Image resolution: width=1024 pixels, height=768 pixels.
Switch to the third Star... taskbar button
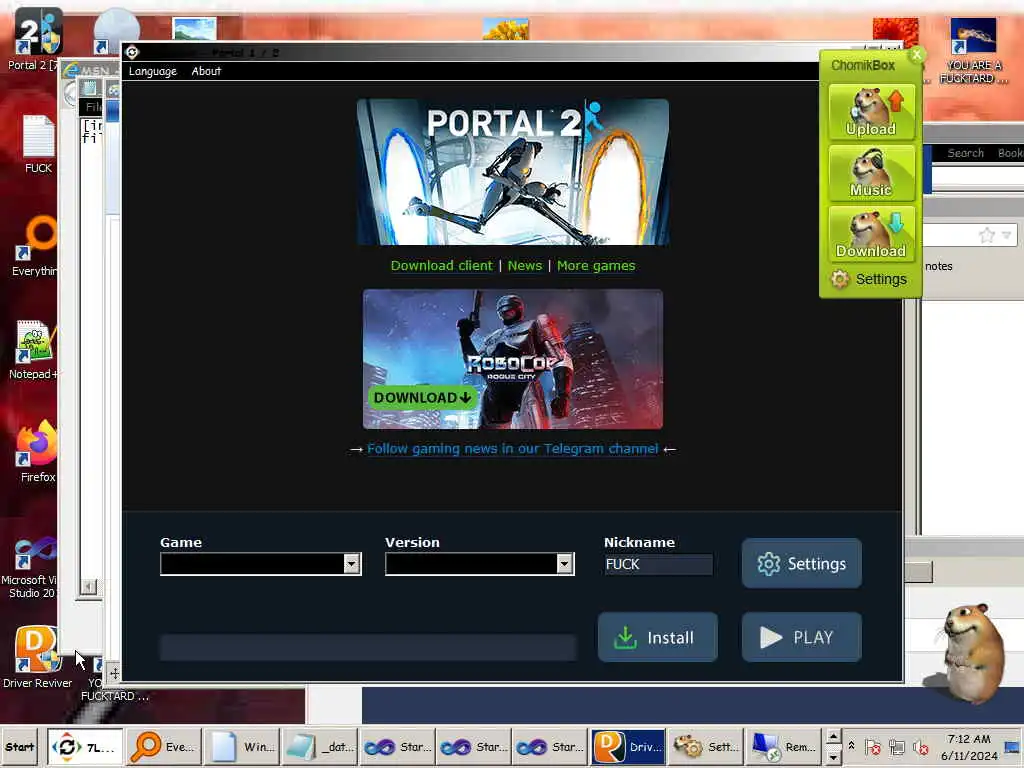click(x=549, y=747)
